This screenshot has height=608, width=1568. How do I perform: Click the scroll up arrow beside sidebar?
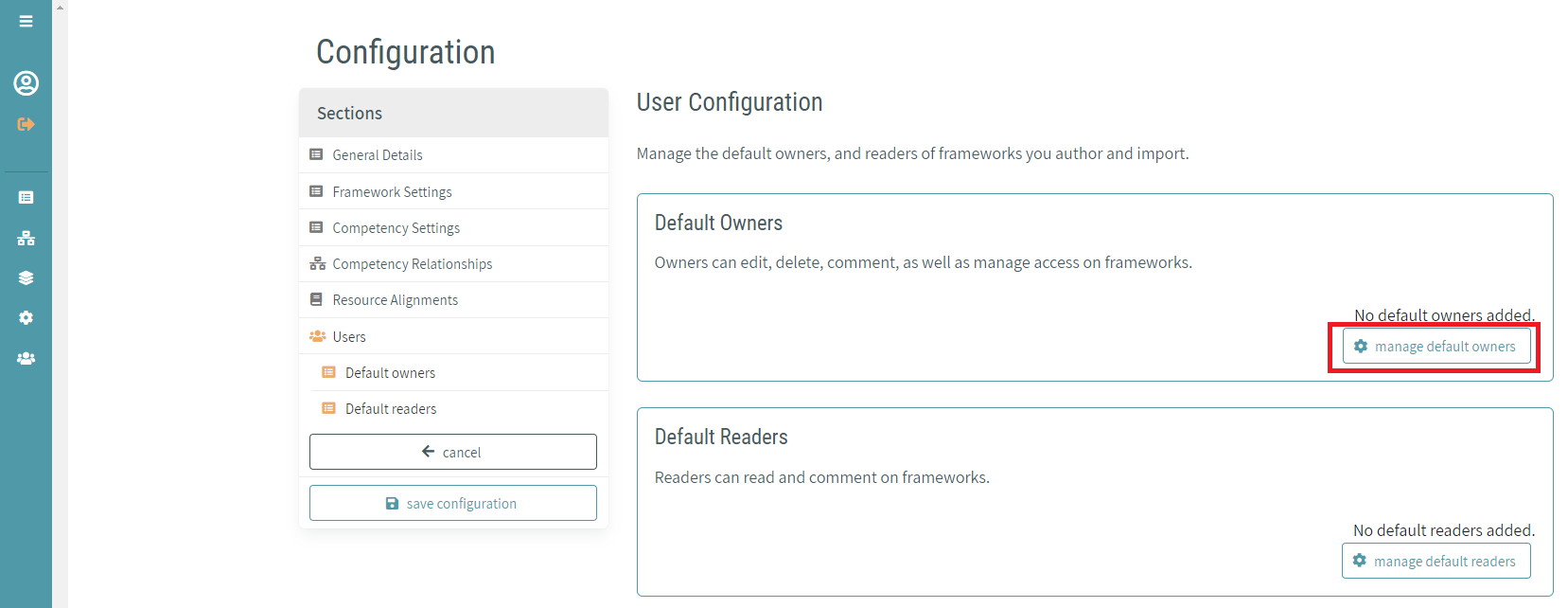[60, 7]
